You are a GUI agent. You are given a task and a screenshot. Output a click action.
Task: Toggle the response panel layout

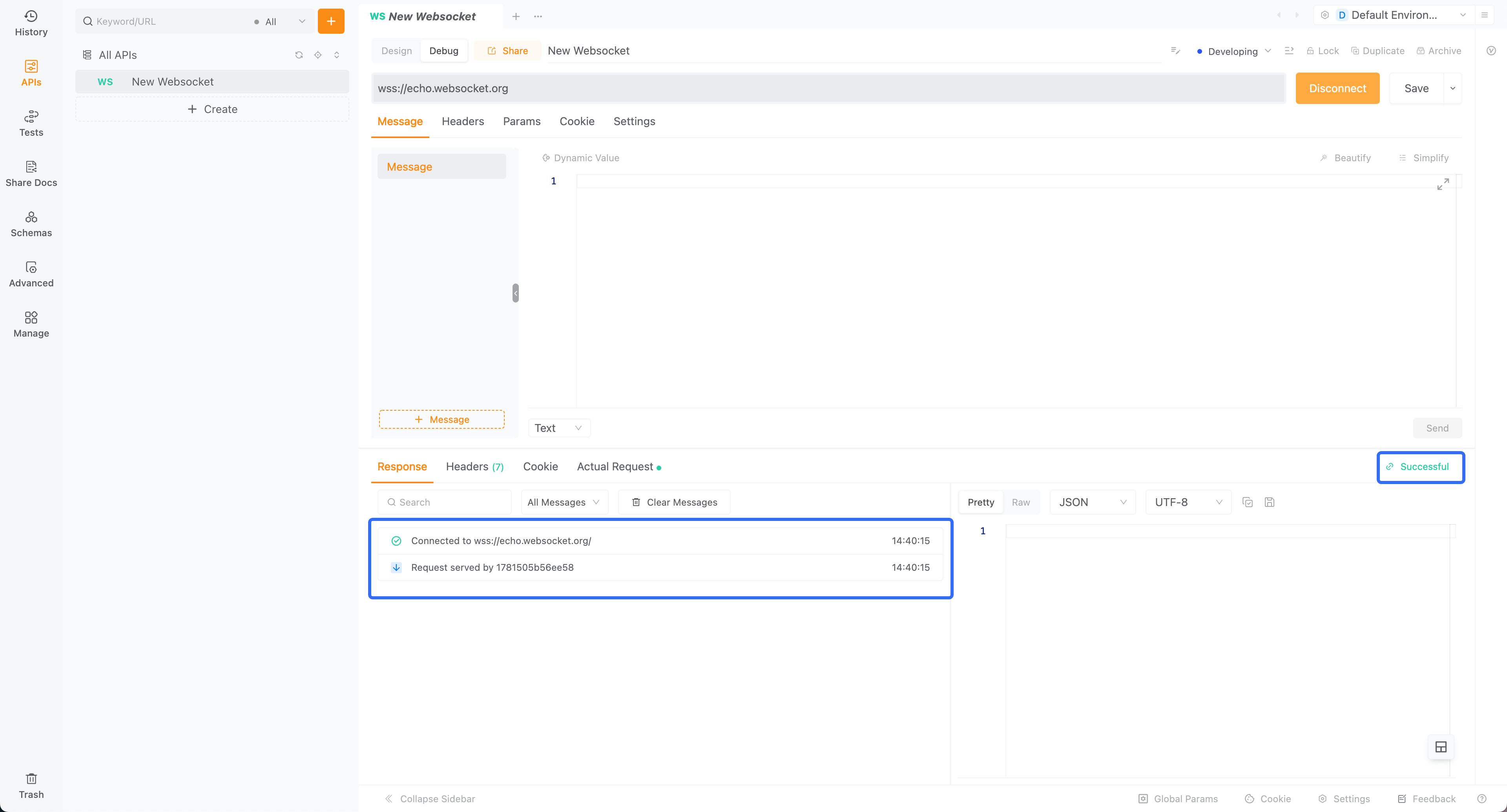click(1441, 746)
